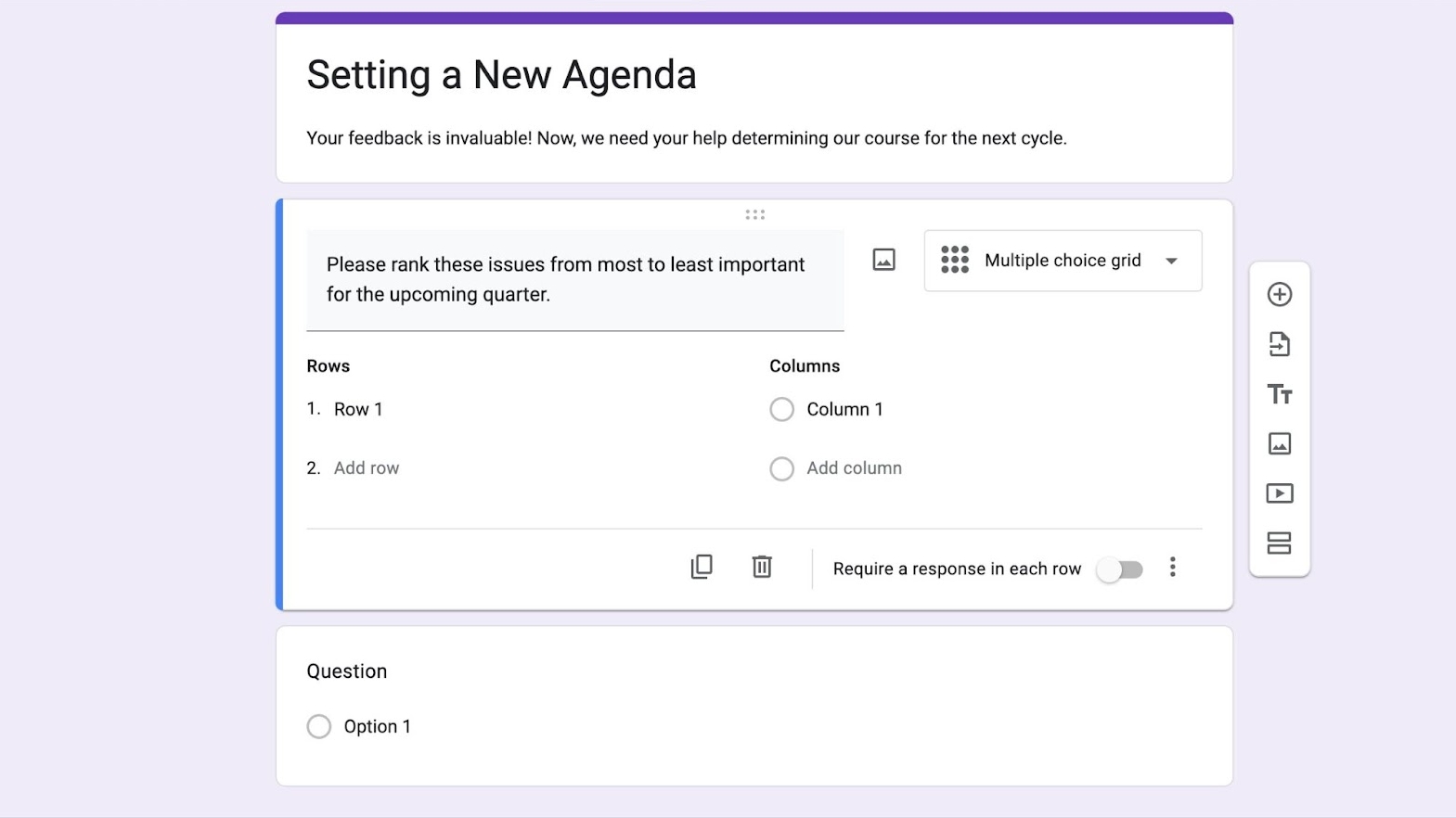Insert an image from the sidebar
1456x818 pixels.
[1280, 444]
